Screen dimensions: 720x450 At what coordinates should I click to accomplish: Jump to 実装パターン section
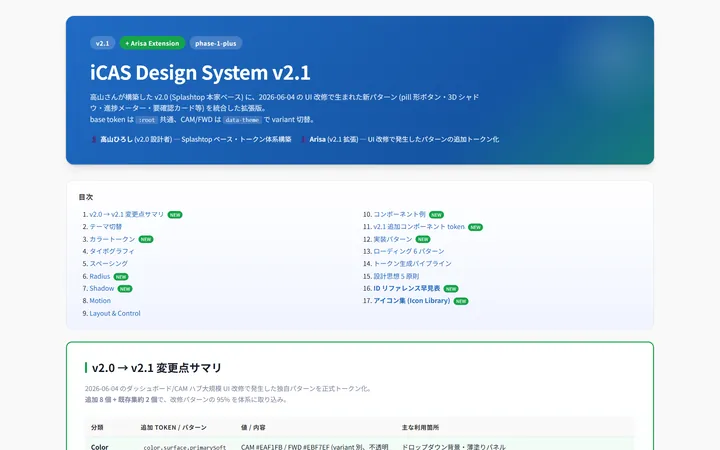click(393, 239)
